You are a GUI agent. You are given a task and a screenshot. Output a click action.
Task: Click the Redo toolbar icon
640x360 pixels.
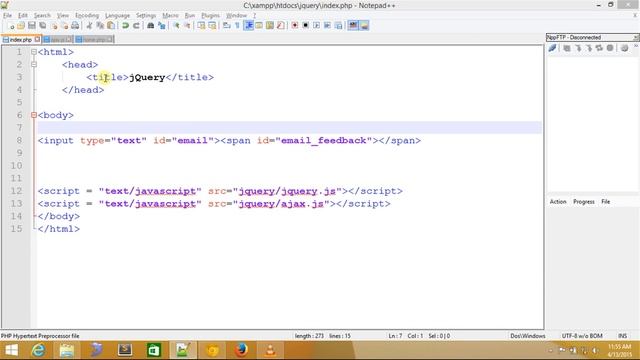[136, 26]
